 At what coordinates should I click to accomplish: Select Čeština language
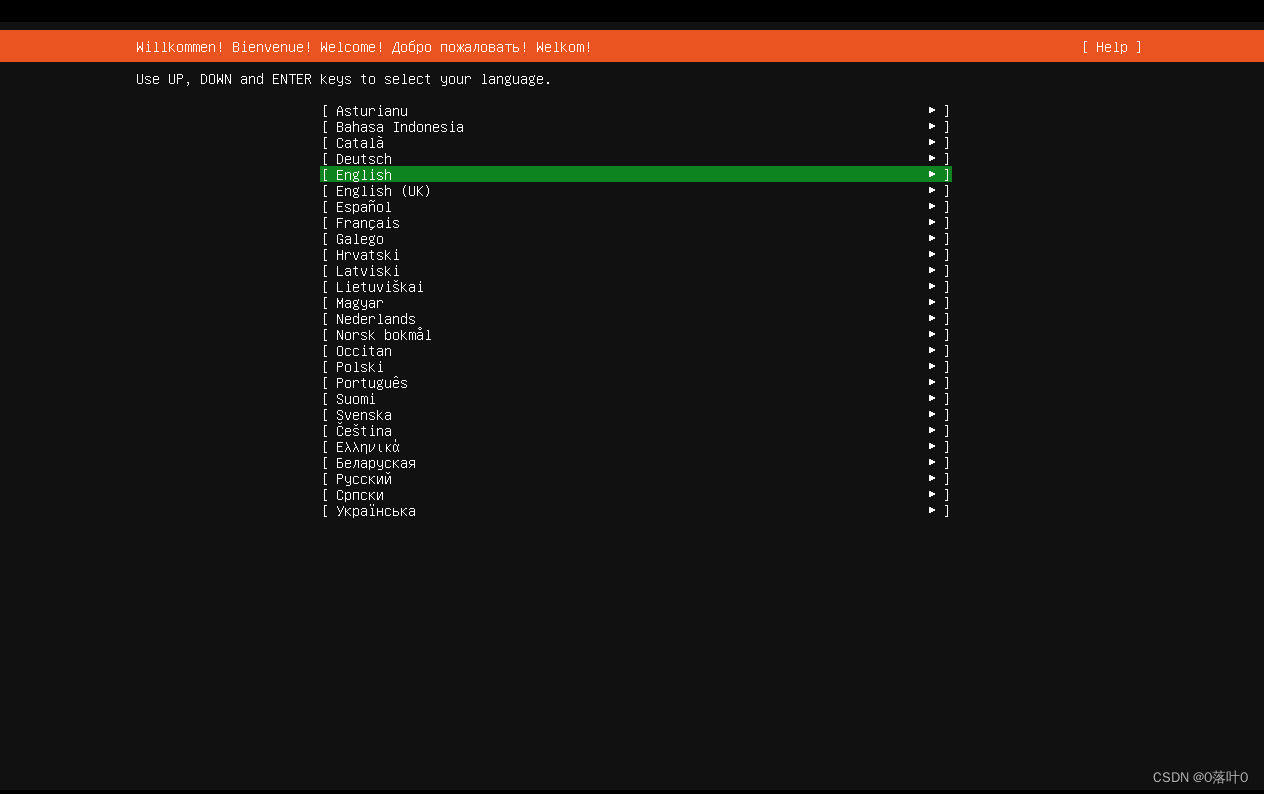635,431
